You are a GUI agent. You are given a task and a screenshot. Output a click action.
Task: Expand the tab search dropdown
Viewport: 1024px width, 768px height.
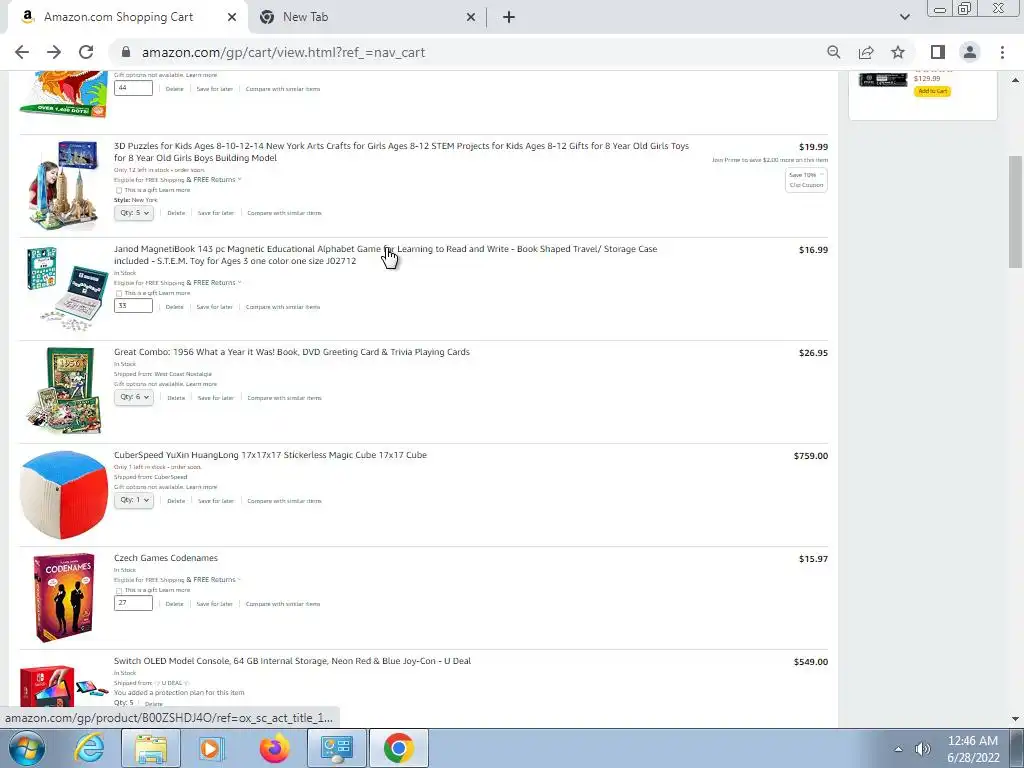(904, 18)
